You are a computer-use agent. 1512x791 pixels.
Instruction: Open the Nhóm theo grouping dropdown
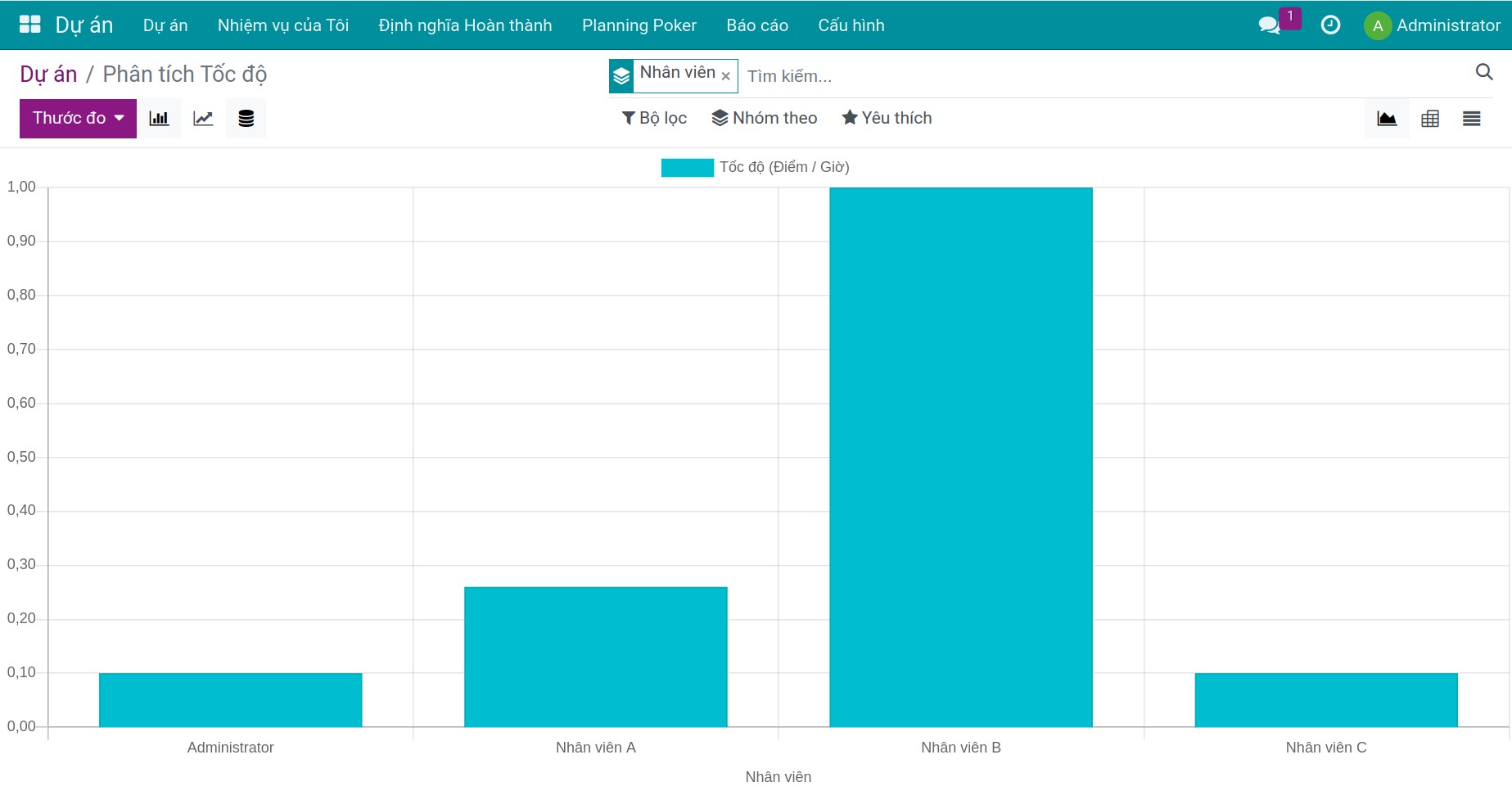click(765, 118)
